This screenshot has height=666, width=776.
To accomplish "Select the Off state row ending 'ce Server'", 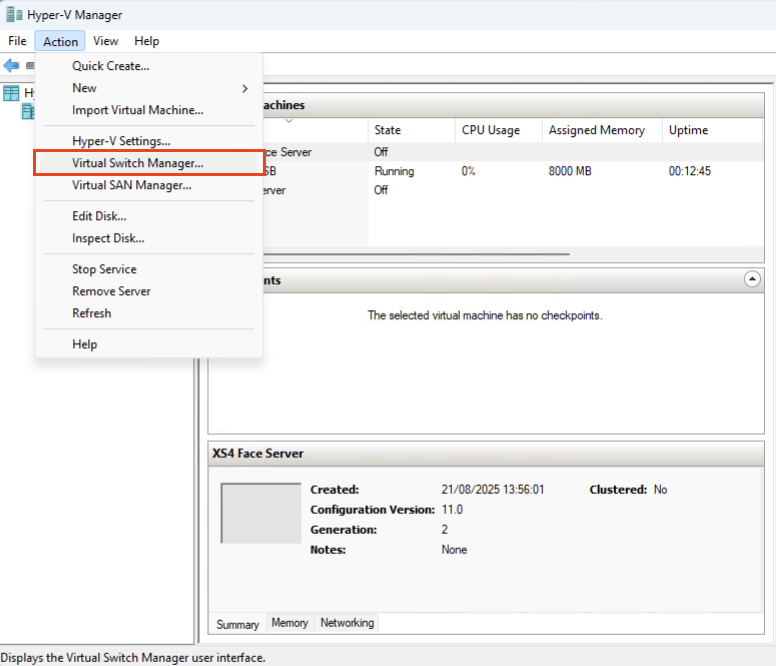I will (513, 152).
